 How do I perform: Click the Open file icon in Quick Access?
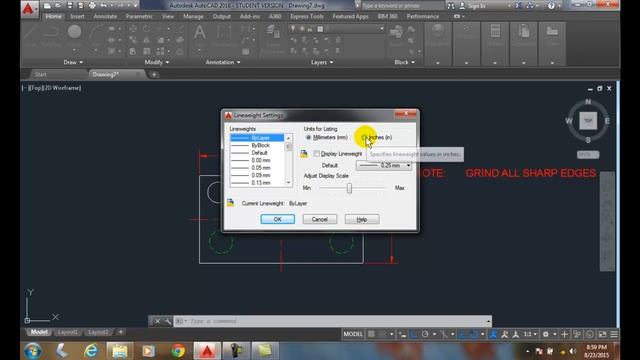(58, 6)
